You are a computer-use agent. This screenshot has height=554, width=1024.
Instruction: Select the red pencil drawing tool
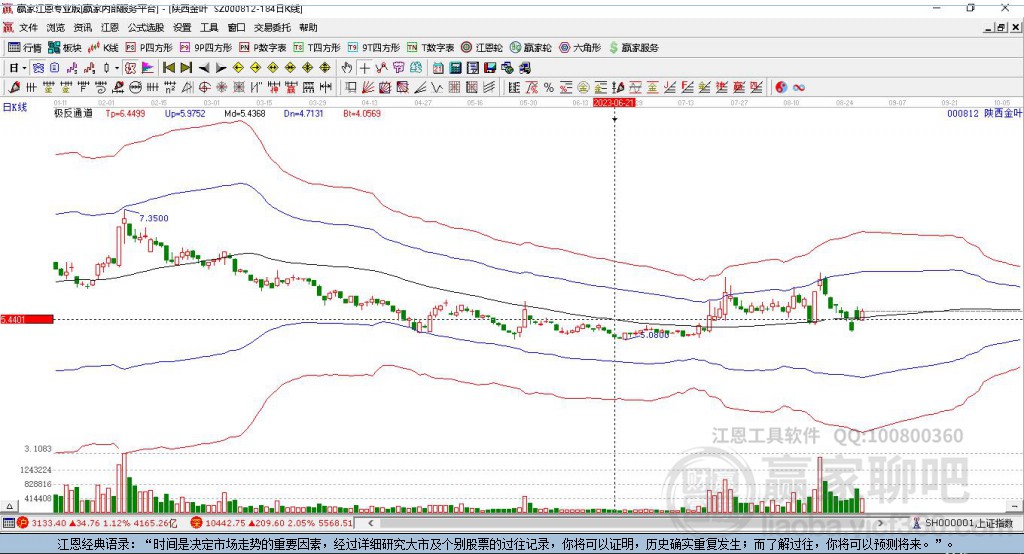14,87
